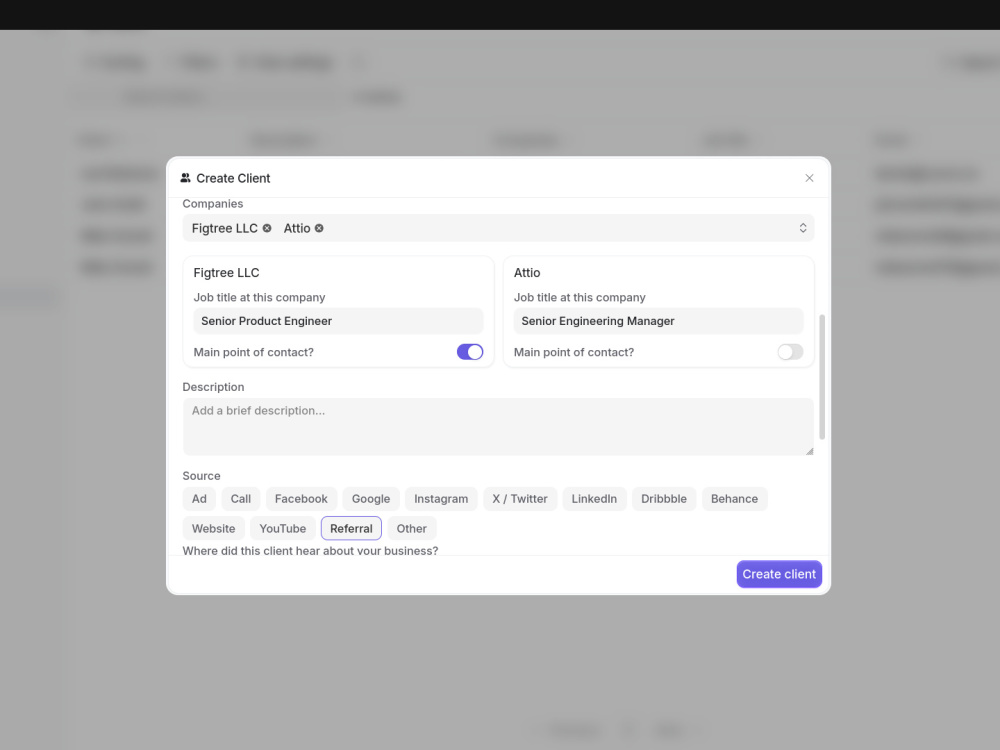
Task: Click the Attio card heading
Action: 527,272
